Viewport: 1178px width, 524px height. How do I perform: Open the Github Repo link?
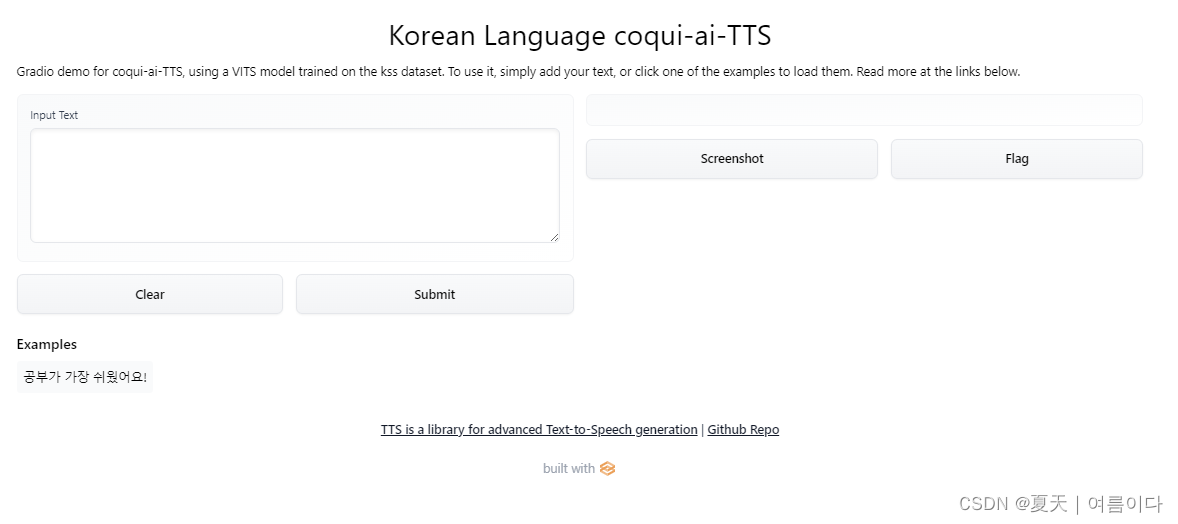click(x=743, y=429)
